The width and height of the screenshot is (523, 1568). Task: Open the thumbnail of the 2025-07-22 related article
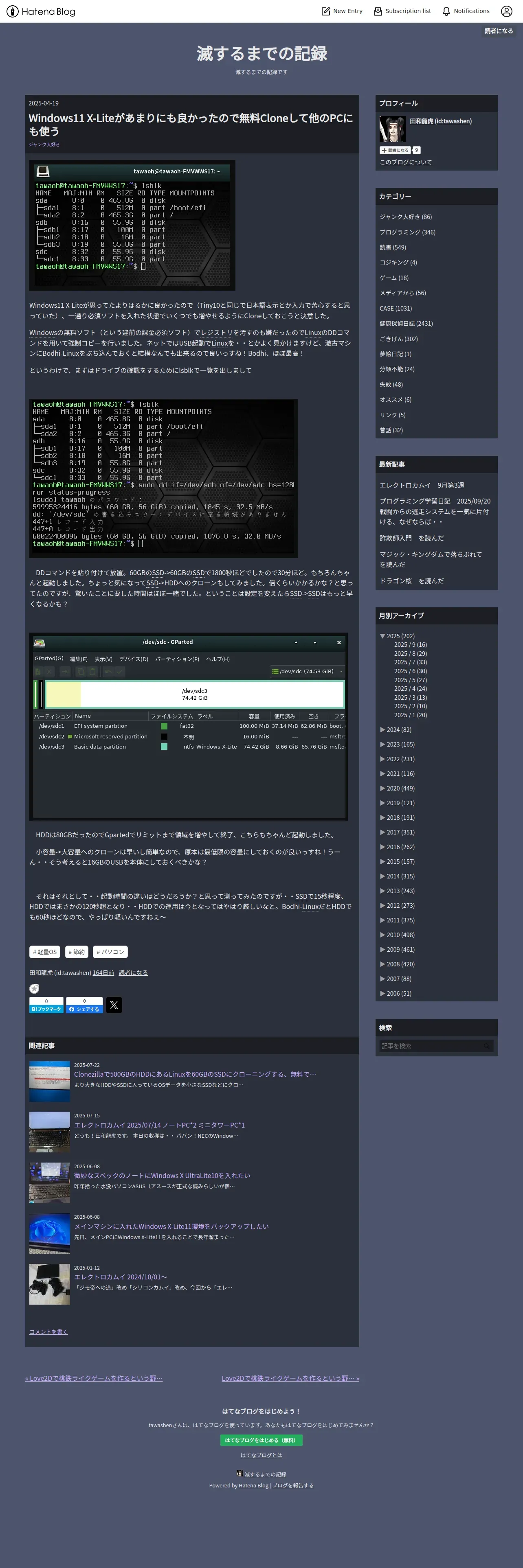point(50,1081)
